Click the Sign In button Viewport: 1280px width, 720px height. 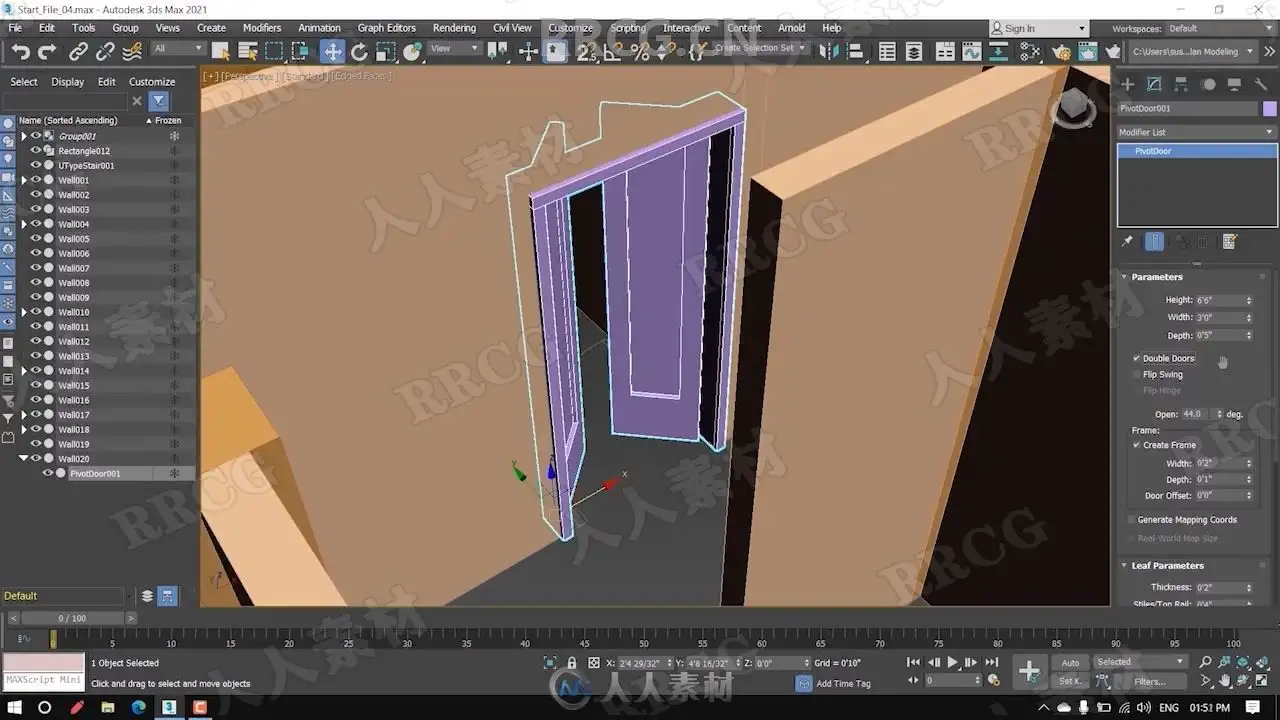coord(1038,29)
